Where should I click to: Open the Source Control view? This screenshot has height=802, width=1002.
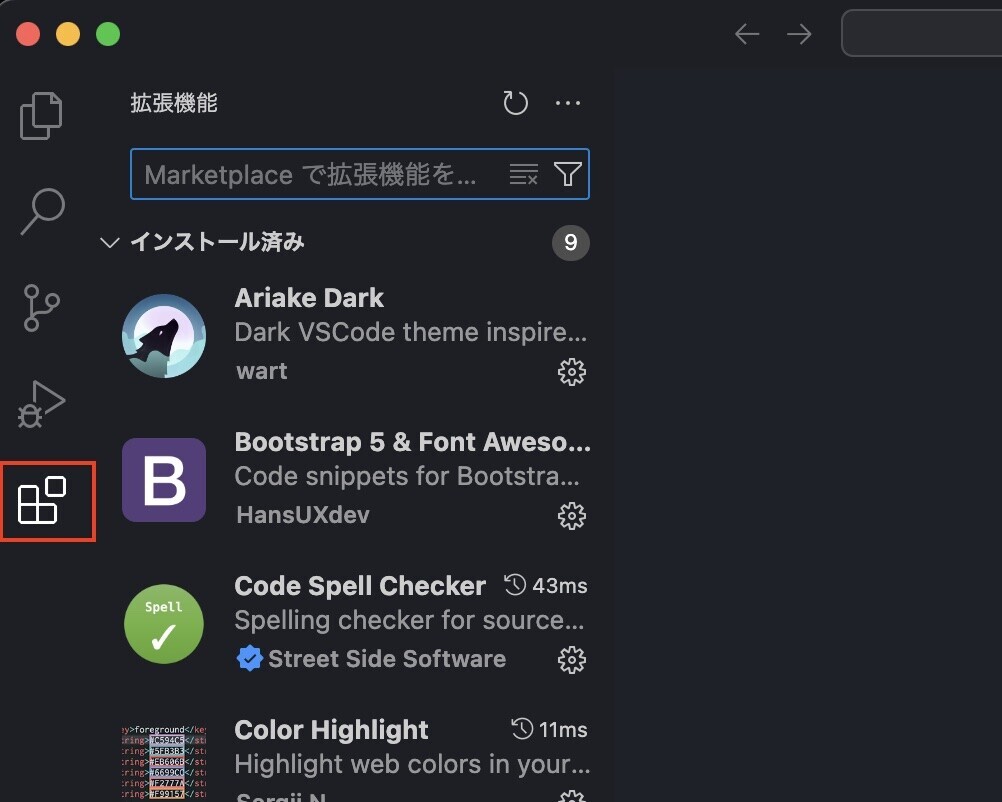(41, 308)
